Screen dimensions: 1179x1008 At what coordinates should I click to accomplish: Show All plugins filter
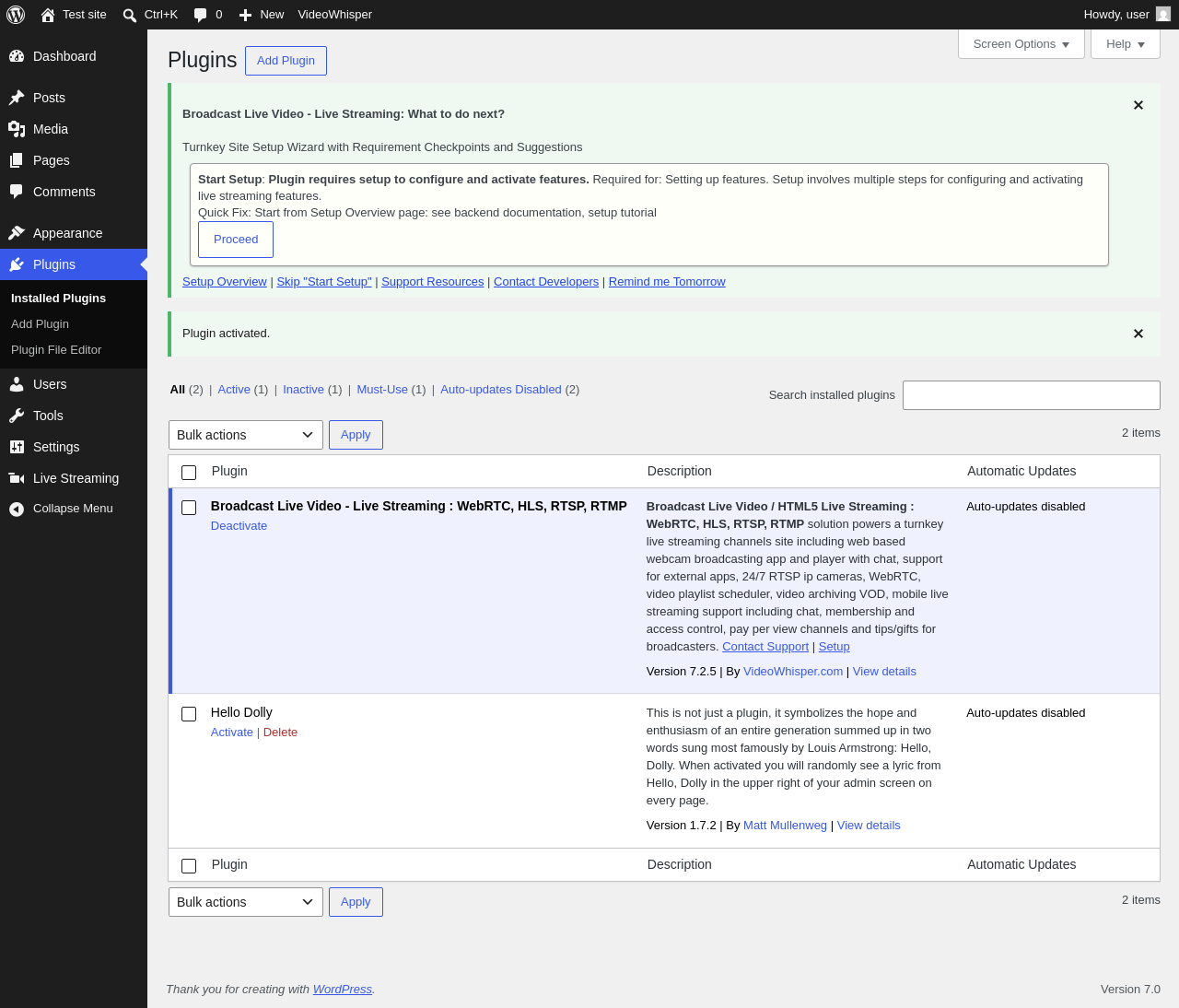(x=178, y=390)
